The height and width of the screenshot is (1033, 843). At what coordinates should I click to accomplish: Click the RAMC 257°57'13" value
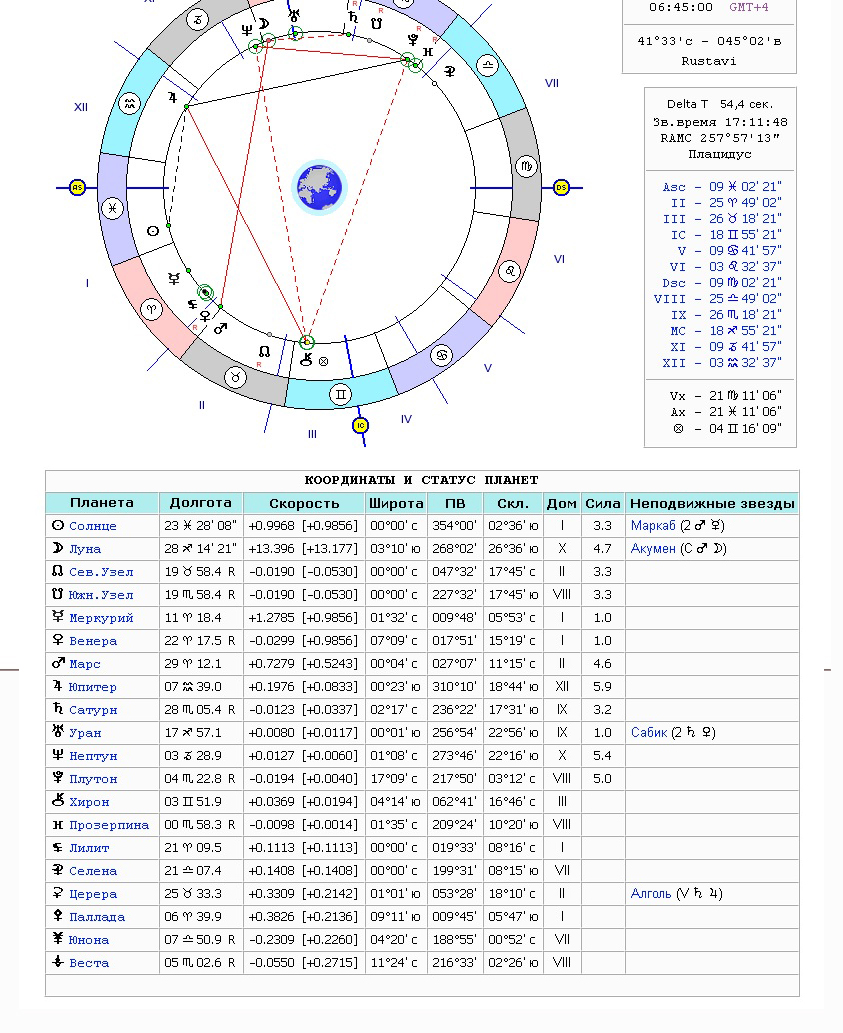pyautogui.click(x=721, y=138)
